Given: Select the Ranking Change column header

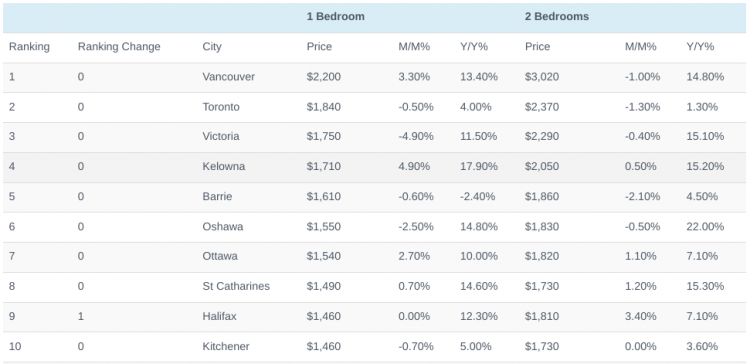Looking at the screenshot, I should (119, 47).
